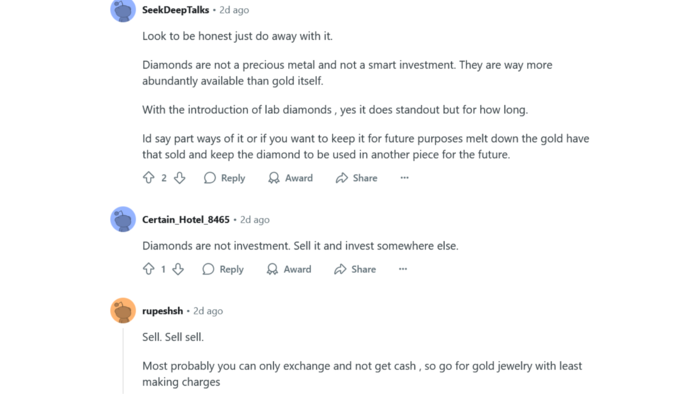Click the 2d ago timestamp beside rupeshsh

click(208, 311)
